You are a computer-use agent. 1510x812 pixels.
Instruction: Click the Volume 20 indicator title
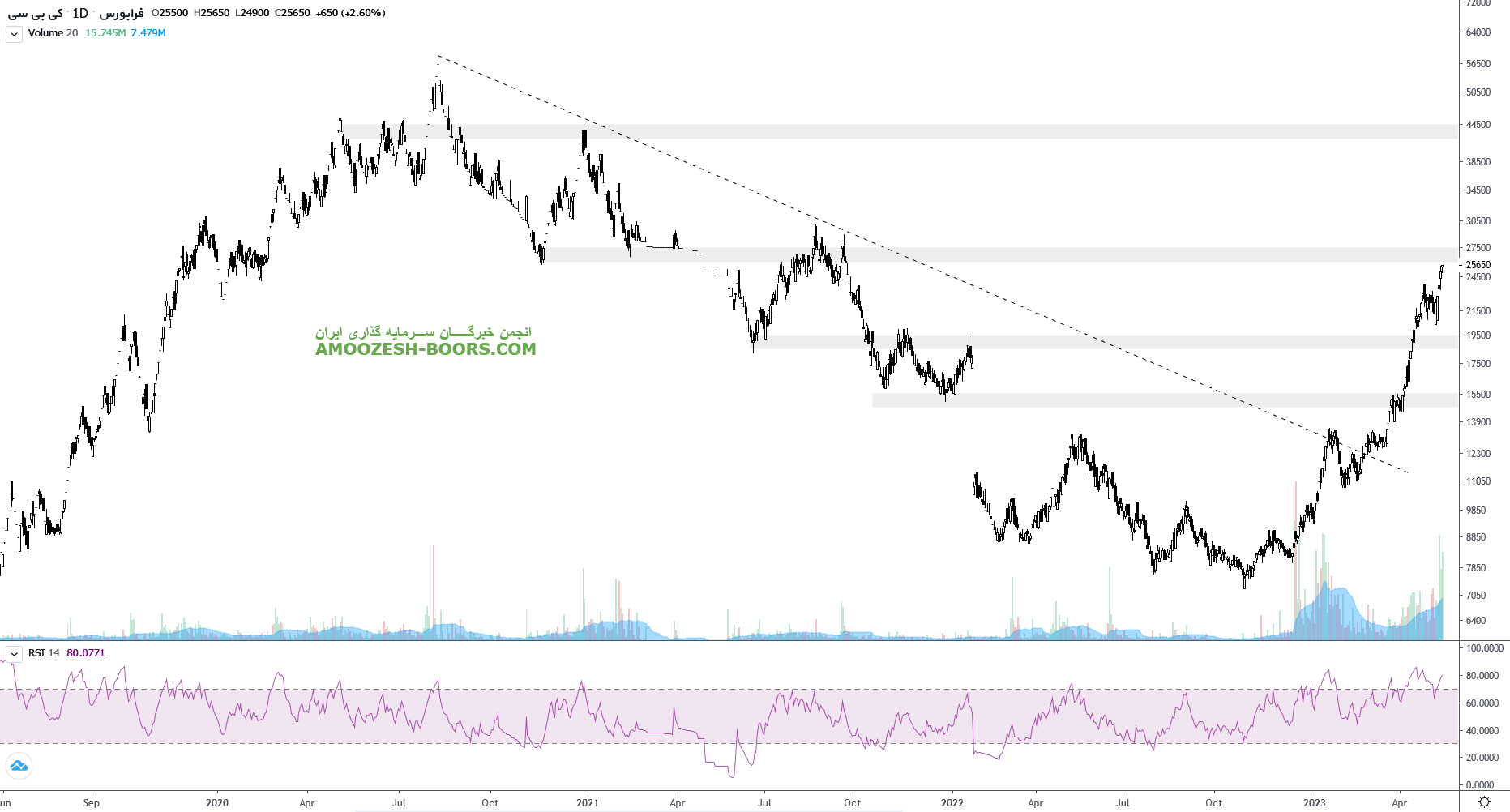pyautogui.click(x=53, y=33)
